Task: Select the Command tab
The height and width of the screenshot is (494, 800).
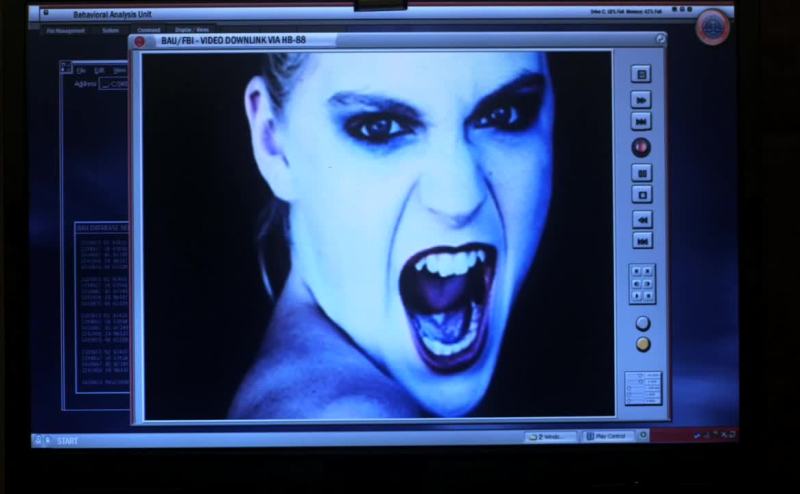Action: click(x=148, y=30)
